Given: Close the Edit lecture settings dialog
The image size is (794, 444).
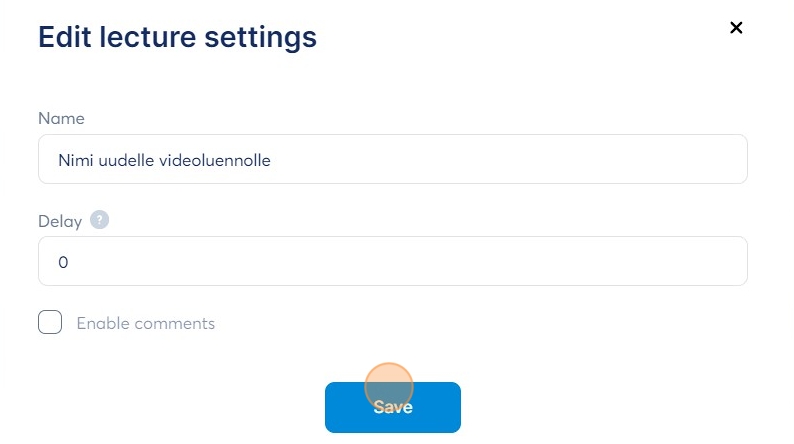Looking at the screenshot, I should pos(736,28).
